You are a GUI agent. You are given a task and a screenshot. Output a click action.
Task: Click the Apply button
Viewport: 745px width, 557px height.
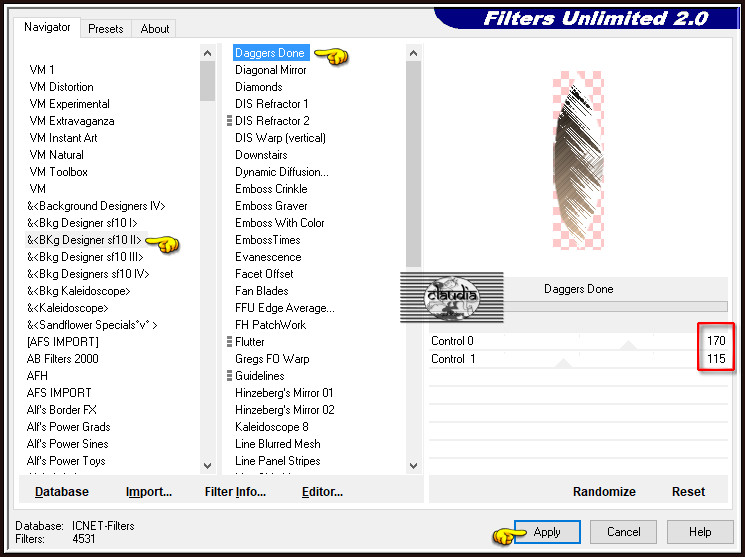(x=547, y=532)
